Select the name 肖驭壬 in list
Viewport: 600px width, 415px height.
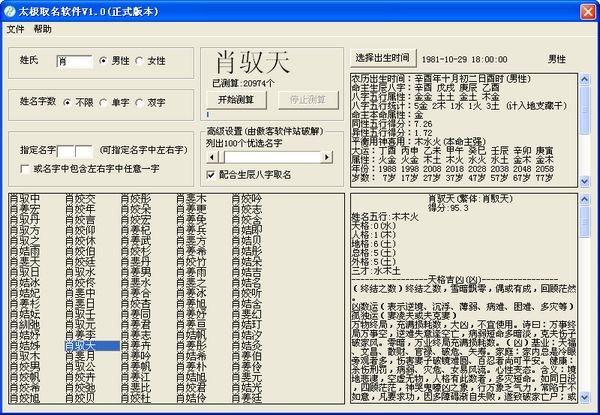click(x=80, y=315)
